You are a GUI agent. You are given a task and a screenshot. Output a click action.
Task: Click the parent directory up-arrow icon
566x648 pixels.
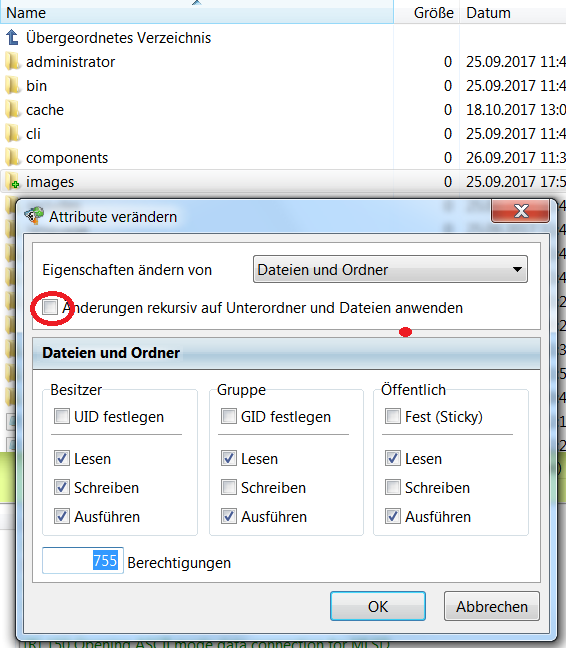tap(12, 38)
